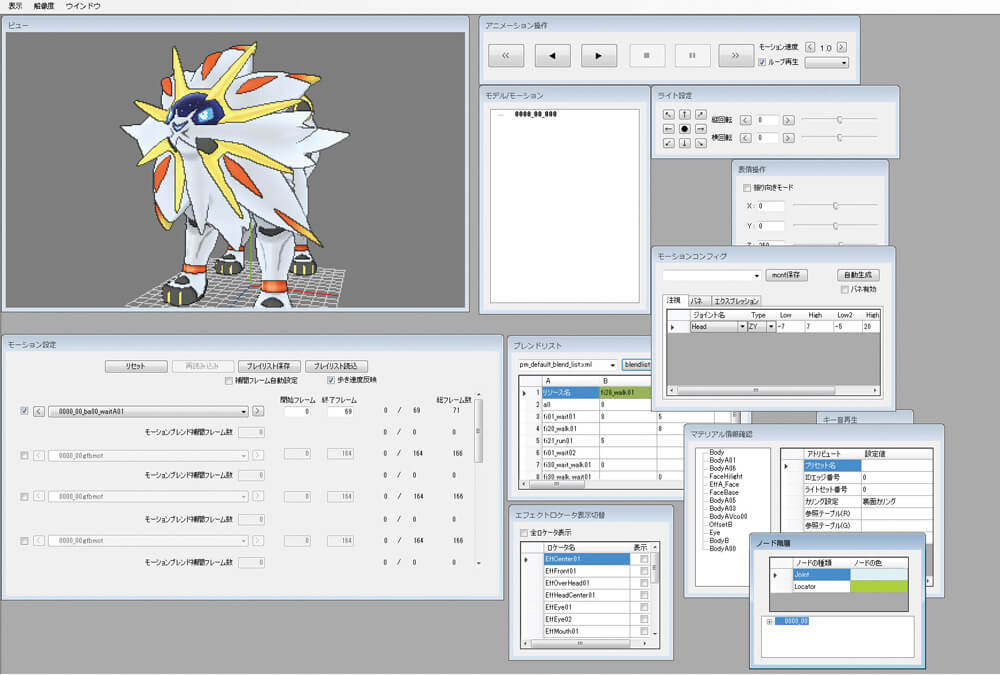Reset light direction with center dot
This screenshot has width=1000, height=675.
(x=684, y=129)
